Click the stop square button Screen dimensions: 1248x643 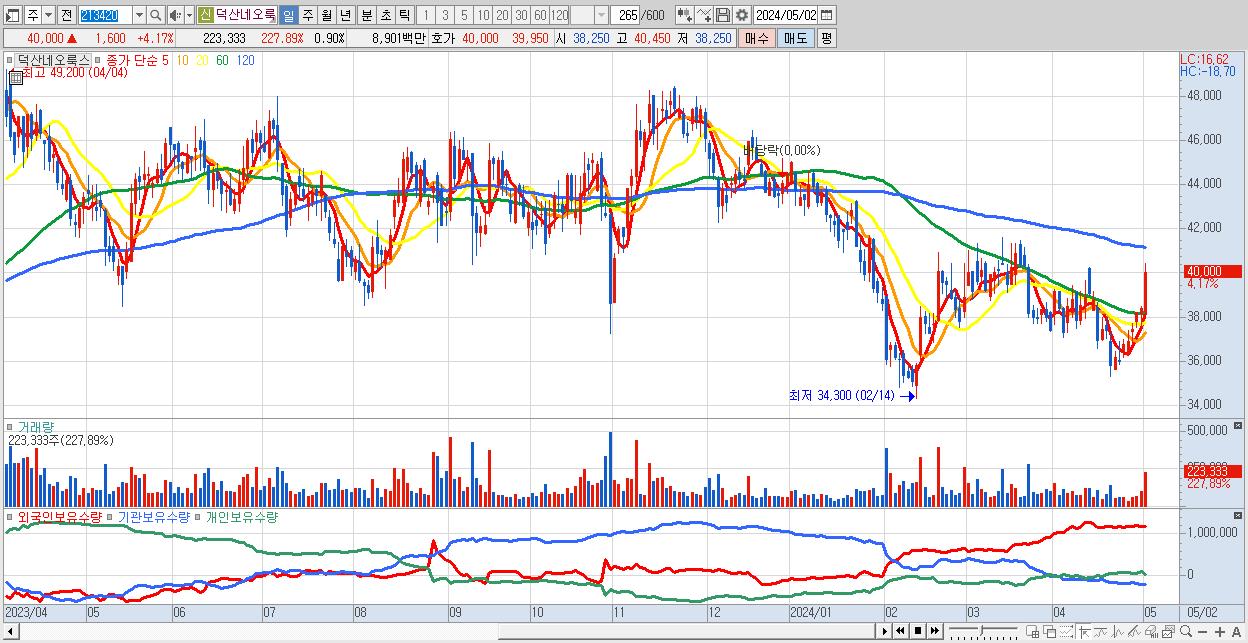pyautogui.click(x=917, y=631)
